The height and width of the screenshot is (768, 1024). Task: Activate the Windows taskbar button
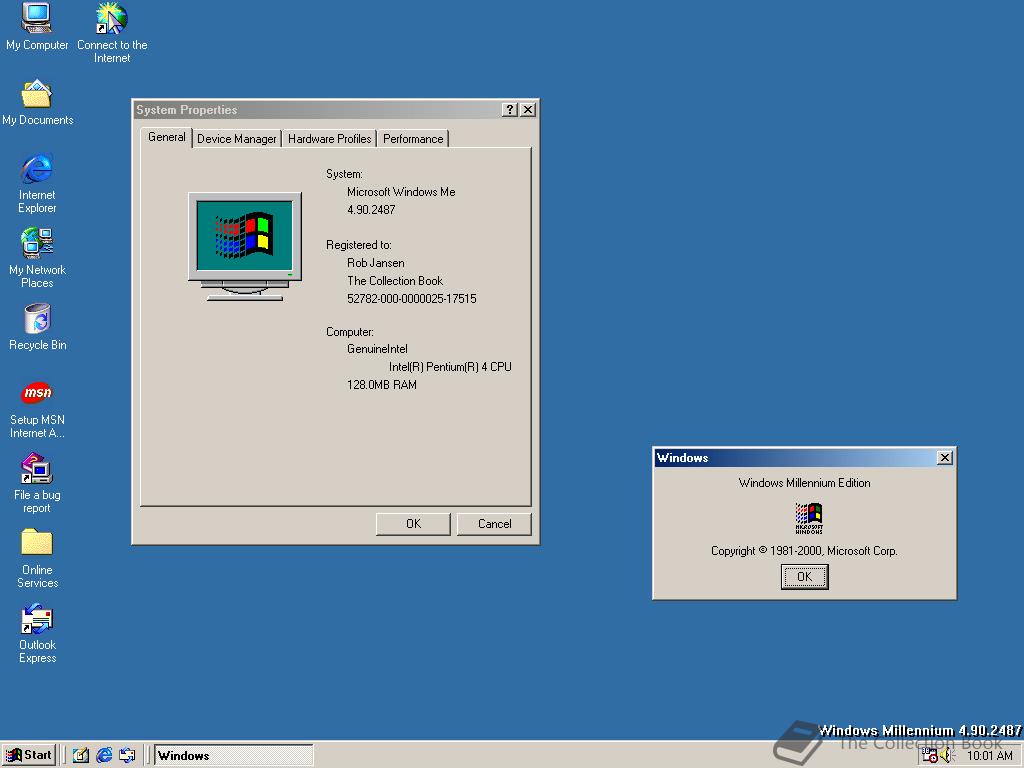pos(233,756)
